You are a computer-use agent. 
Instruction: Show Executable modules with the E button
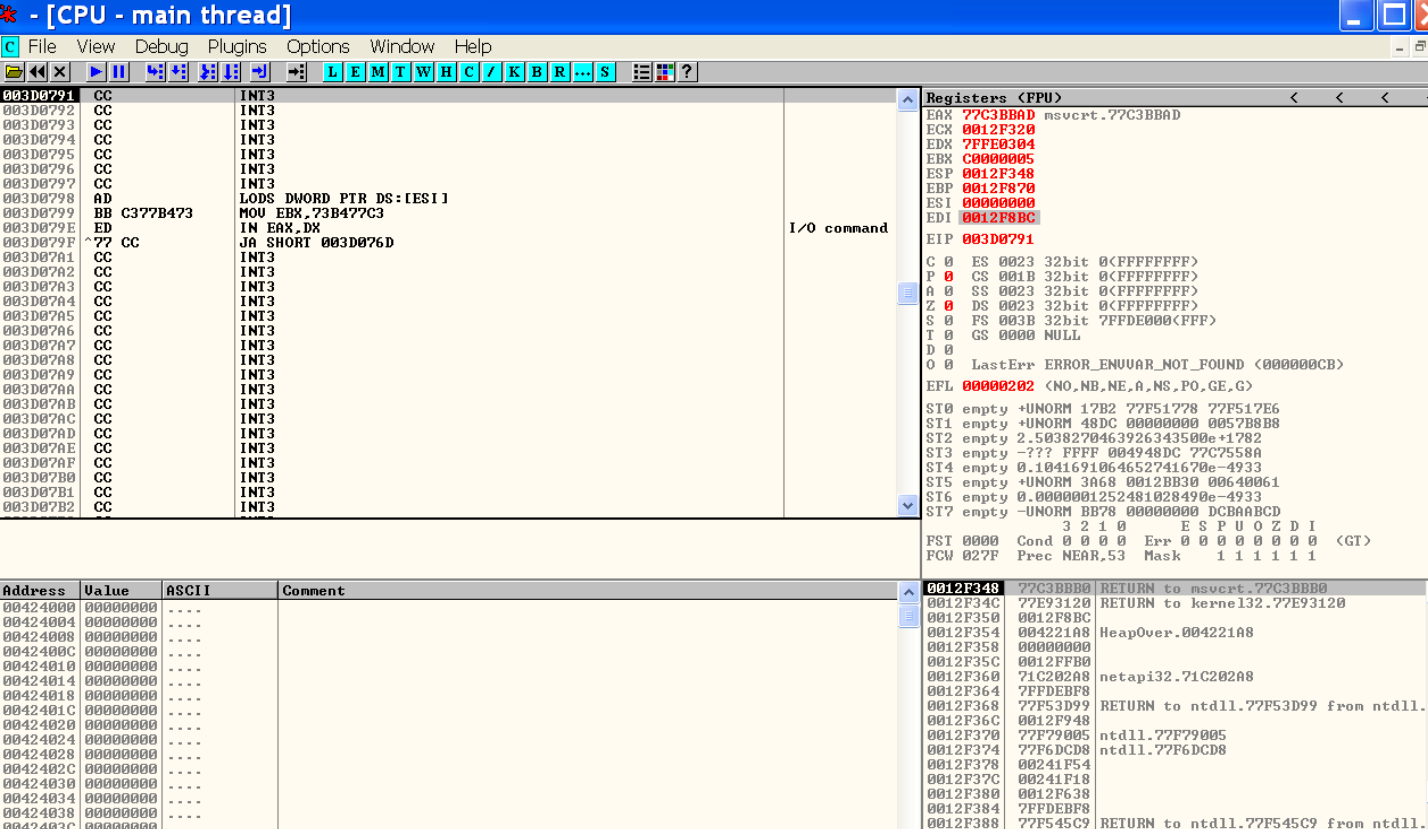coord(354,72)
